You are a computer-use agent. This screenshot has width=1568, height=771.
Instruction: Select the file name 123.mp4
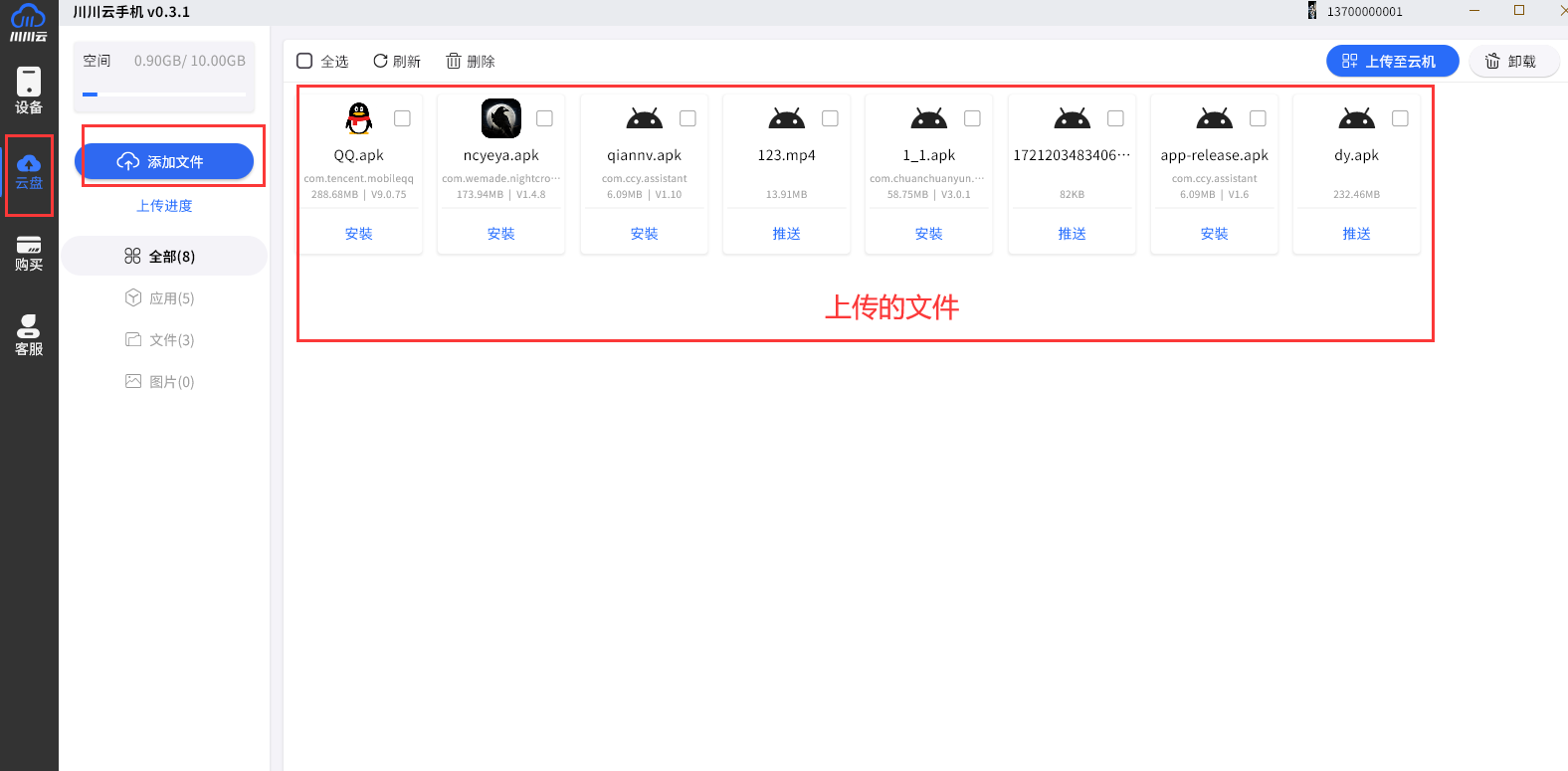(x=787, y=155)
